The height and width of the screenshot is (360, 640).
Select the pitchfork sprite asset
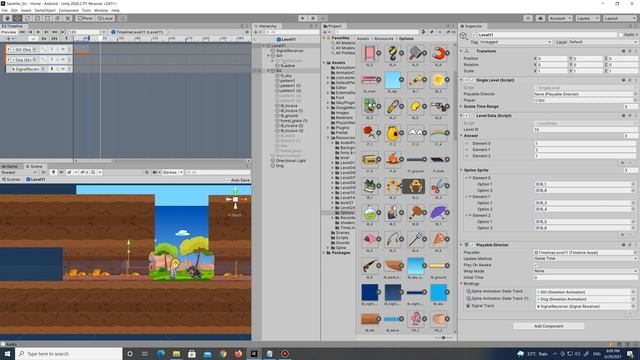coord(416,239)
